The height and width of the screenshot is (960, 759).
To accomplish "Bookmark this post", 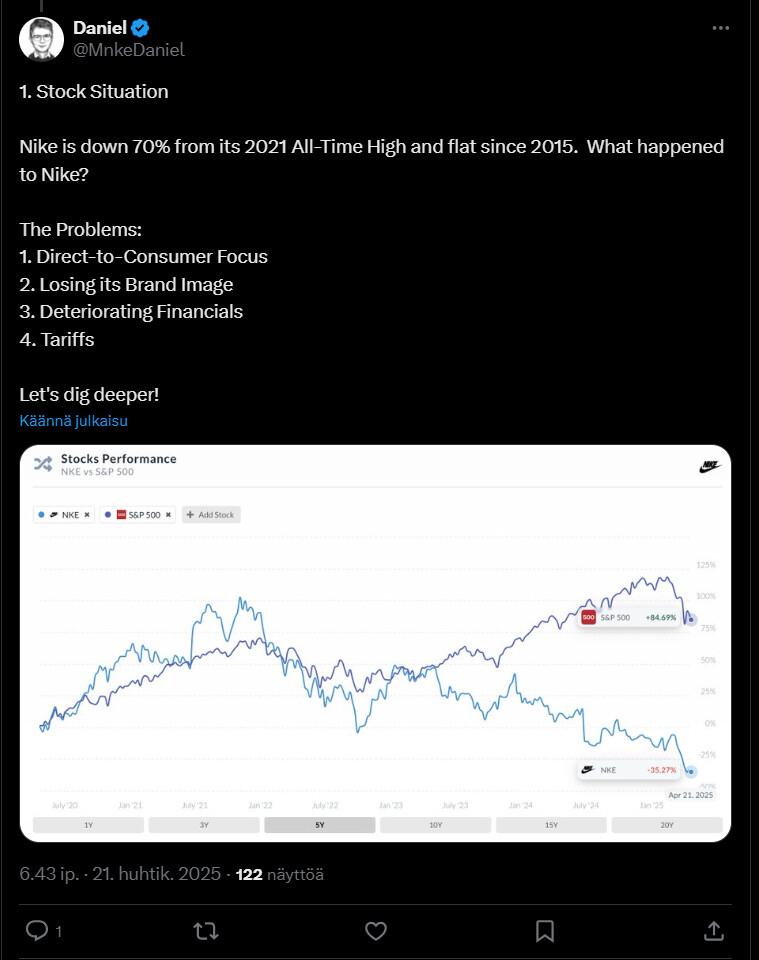I will click(544, 931).
